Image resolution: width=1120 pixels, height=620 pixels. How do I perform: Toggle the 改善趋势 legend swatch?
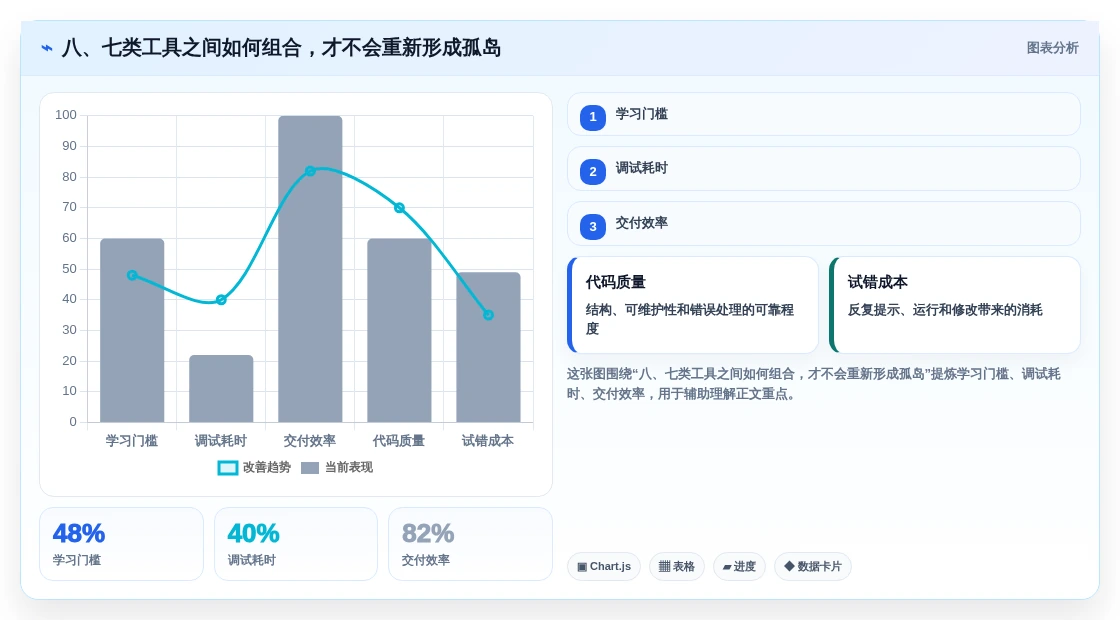coord(228,468)
